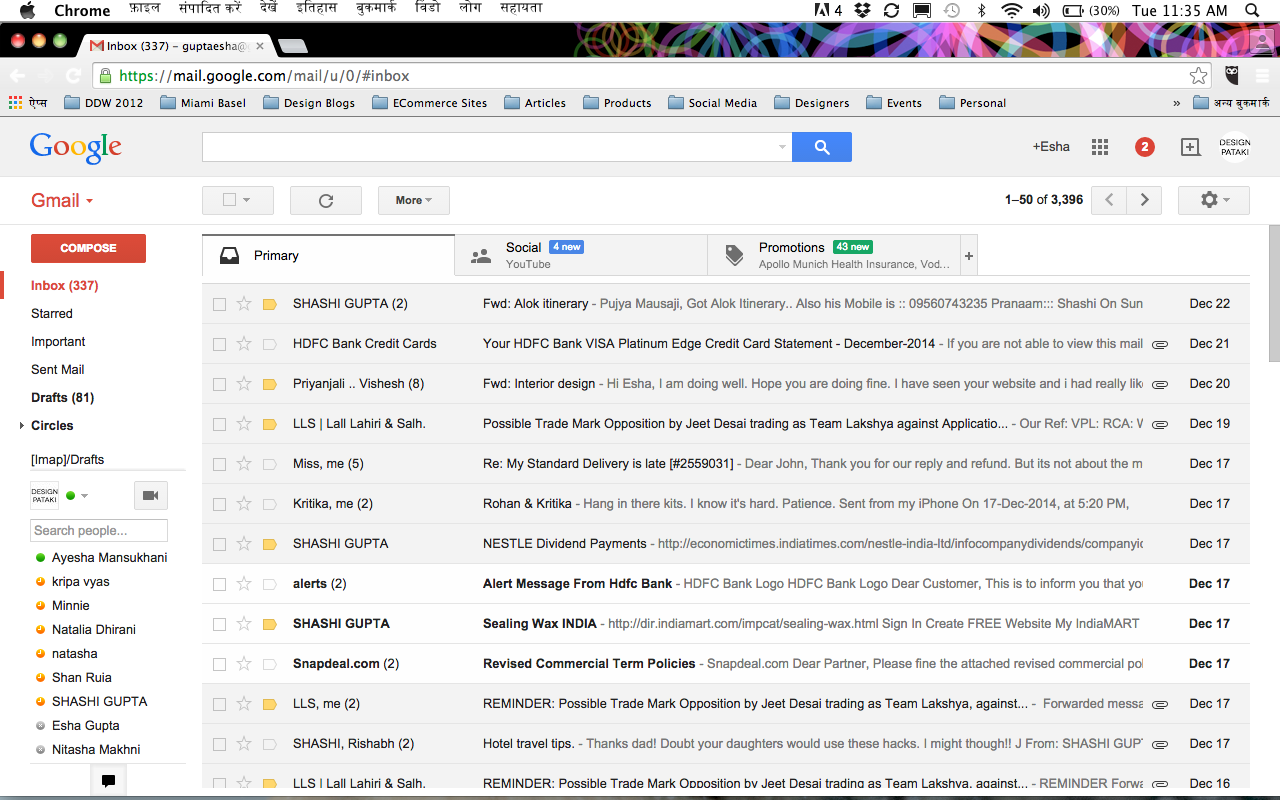Click the bookmark star in address bar
This screenshot has height=800, width=1280.
click(1198, 76)
